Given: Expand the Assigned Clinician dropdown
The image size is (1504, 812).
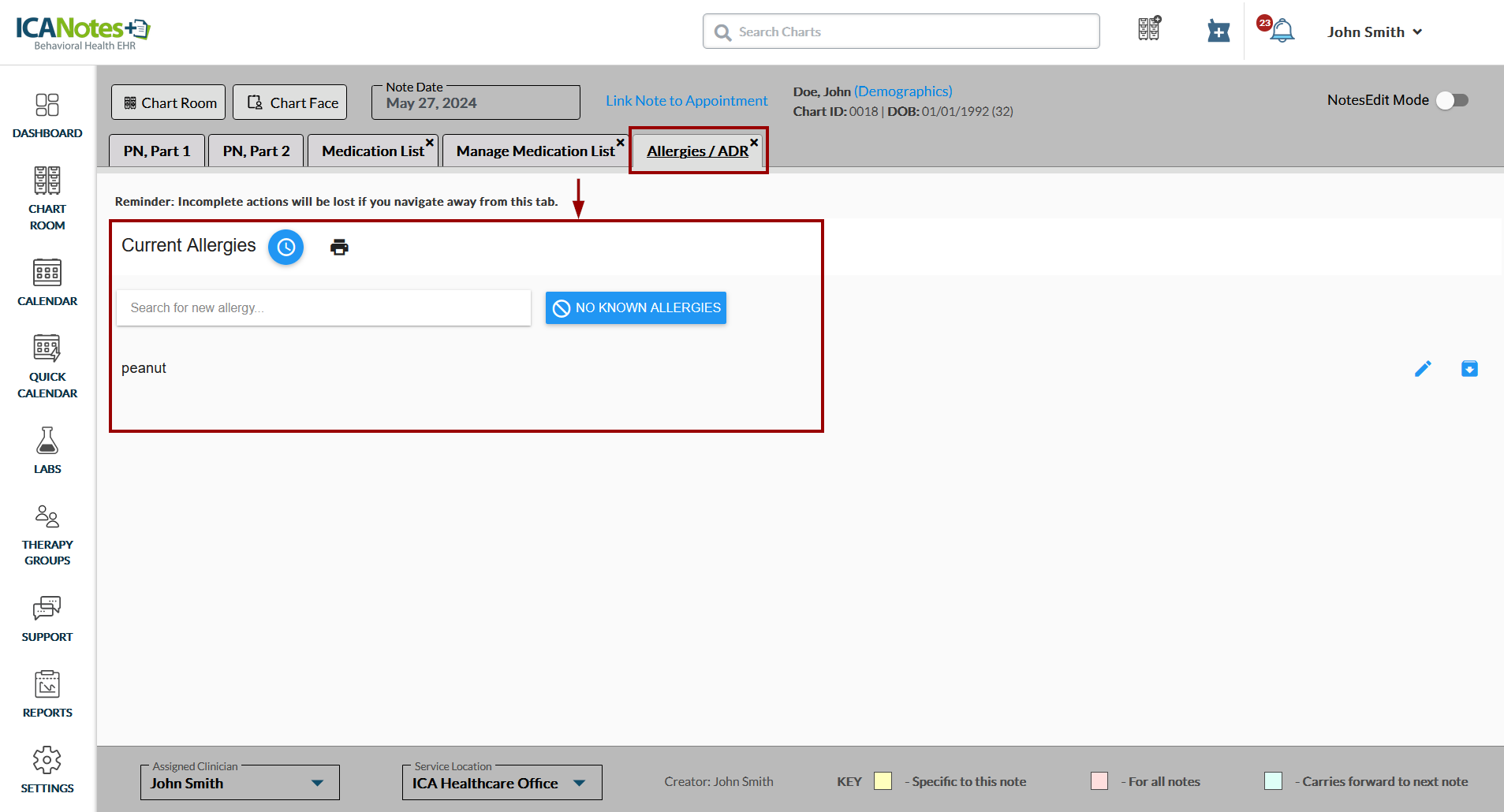Looking at the screenshot, I should pyautogui.click(x=317, y=783).
